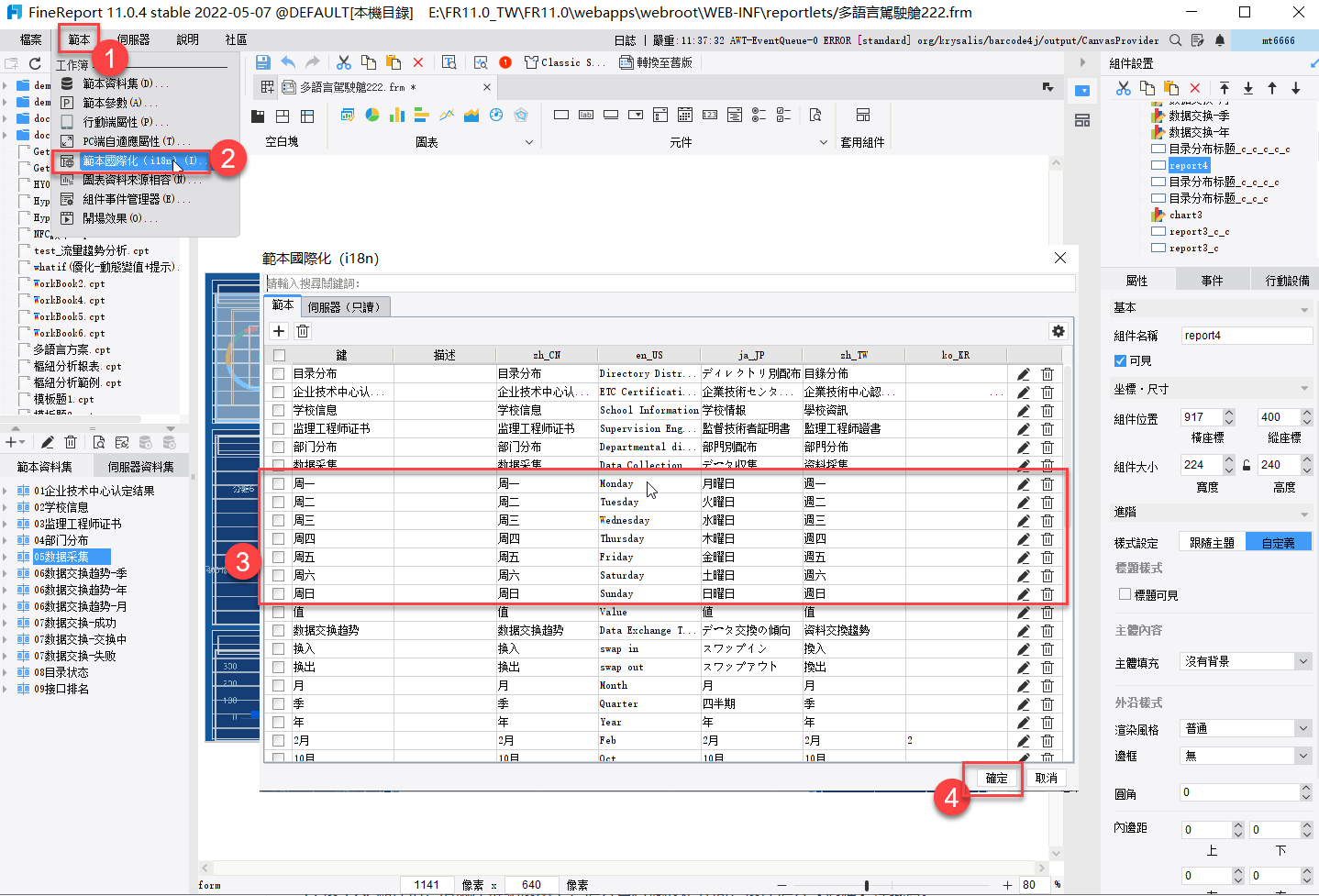This screenshot has width=1319, height=896.
Task: Click the refresh icon in file panel
Action: pyautogui.click(x=35, y=63)
